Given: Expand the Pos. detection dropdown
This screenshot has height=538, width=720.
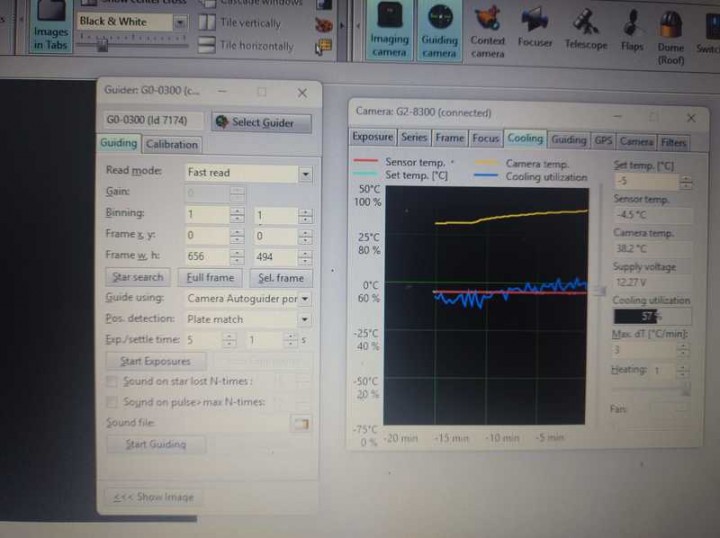Looking at the screenshot, I should coord(304,319).
